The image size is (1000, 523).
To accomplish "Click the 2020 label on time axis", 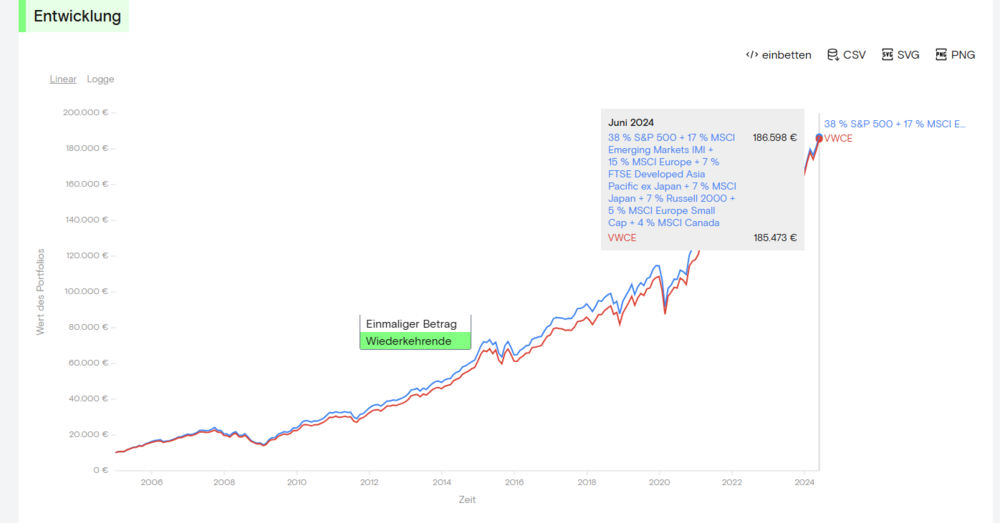I will point(660,483).
